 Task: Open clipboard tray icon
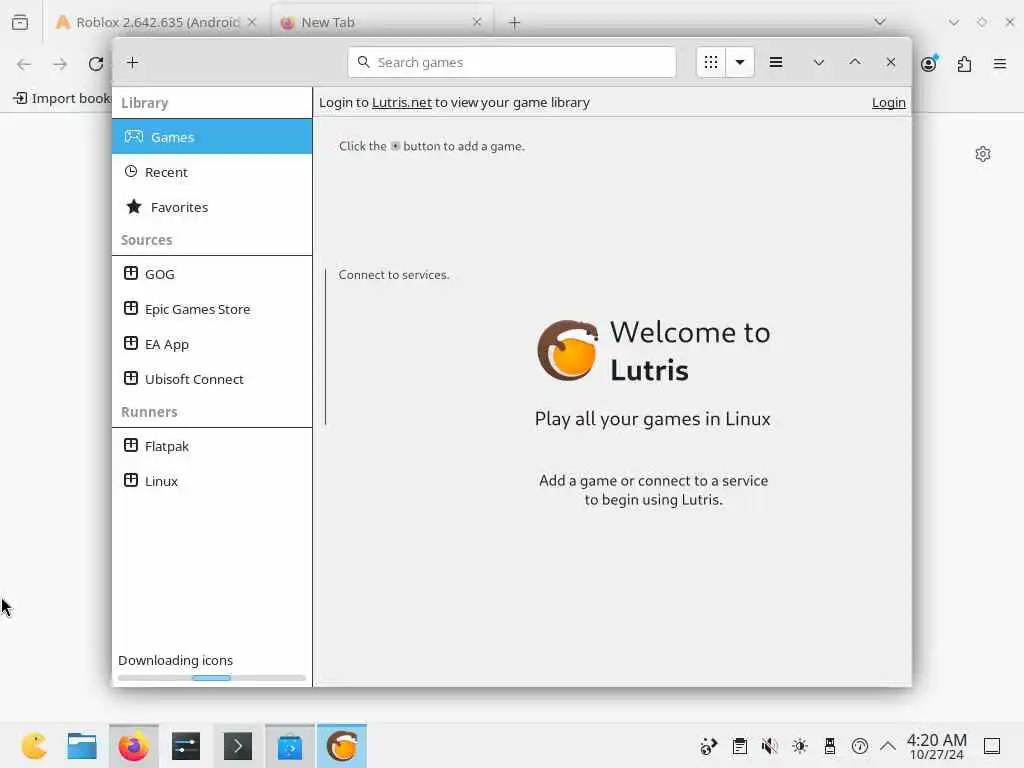click(740, 746)
